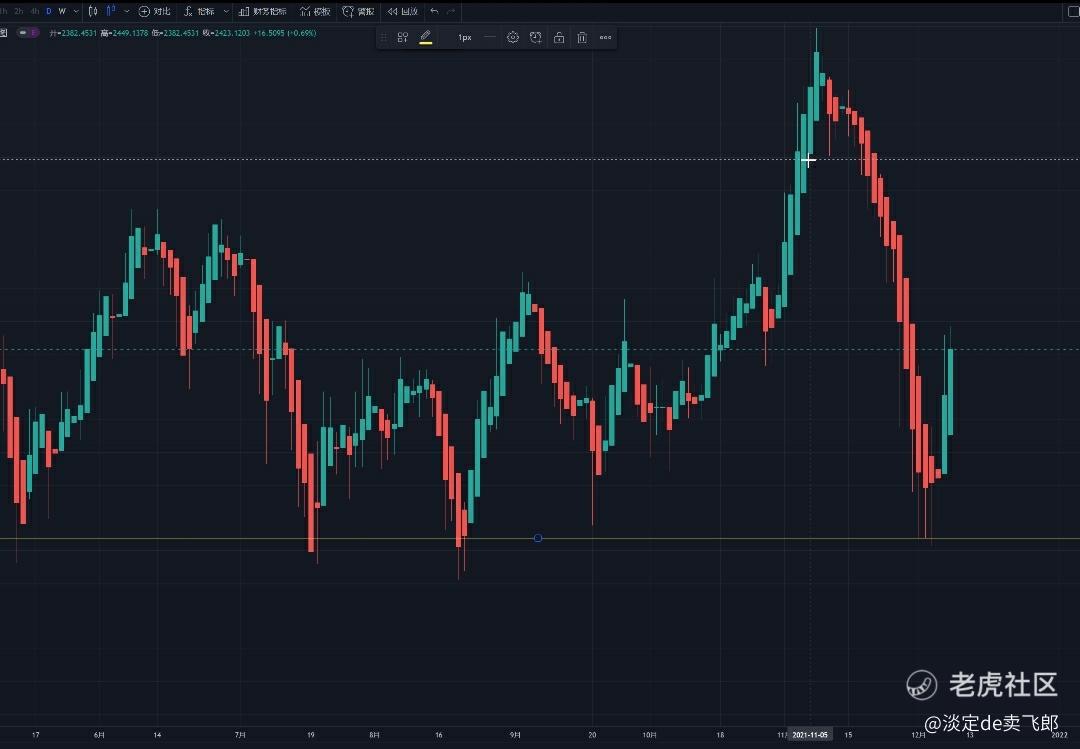Change line color with pencil icon
Screen dimensions: 1080x749
[x=426, y=38]
